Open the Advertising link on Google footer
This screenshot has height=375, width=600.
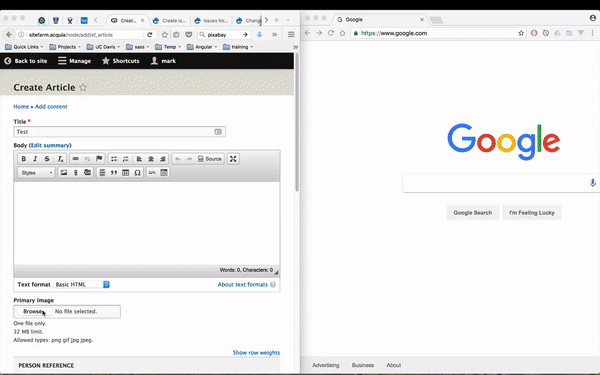tap(326, 365)
